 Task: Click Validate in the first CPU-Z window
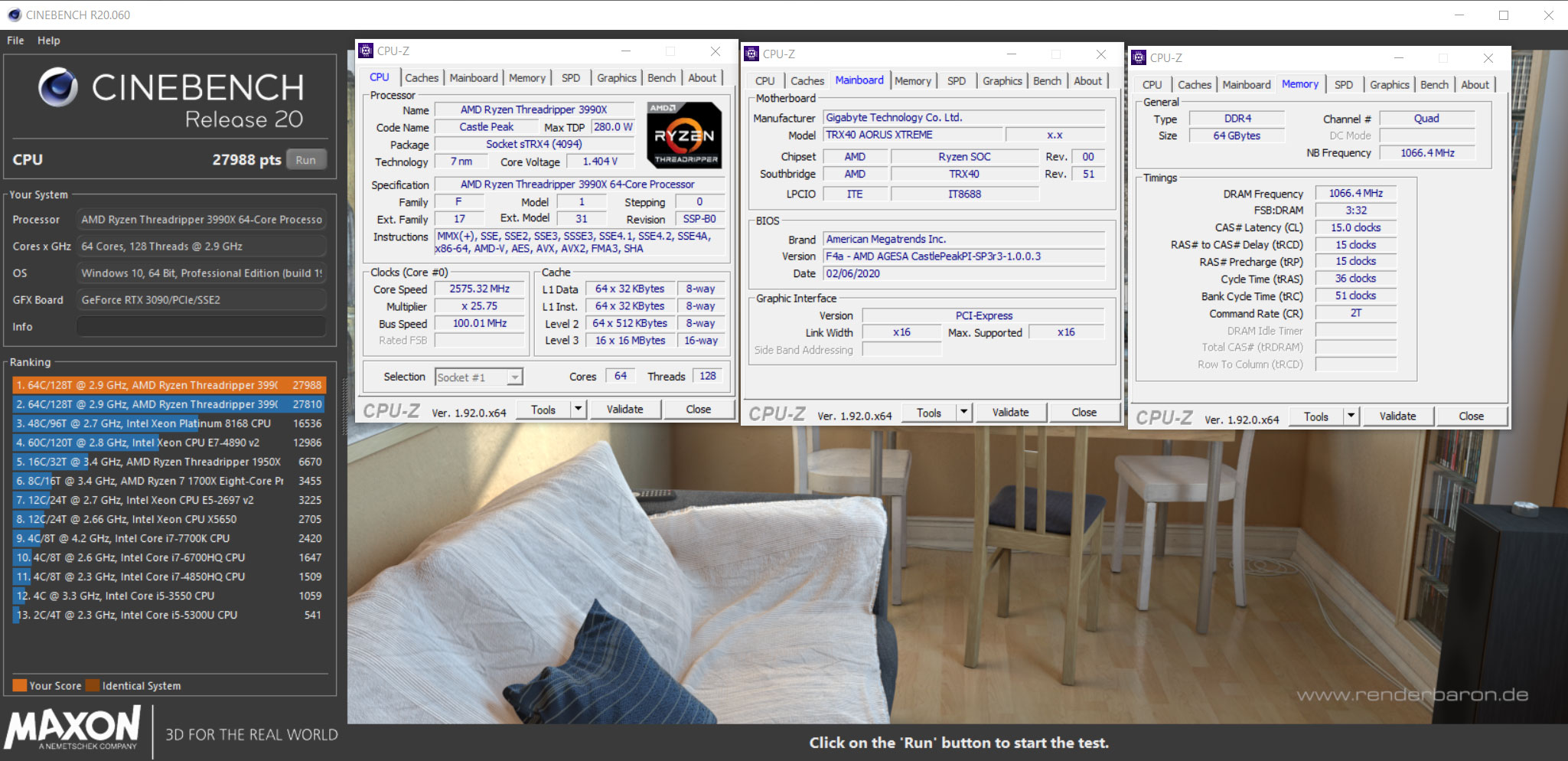point(625,409)
